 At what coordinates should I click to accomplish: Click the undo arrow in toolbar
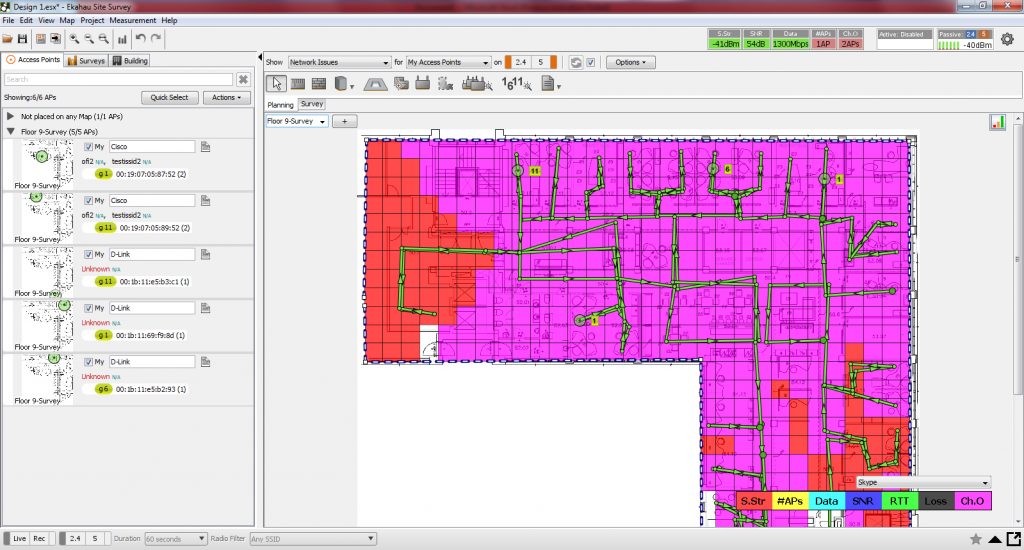141,39
